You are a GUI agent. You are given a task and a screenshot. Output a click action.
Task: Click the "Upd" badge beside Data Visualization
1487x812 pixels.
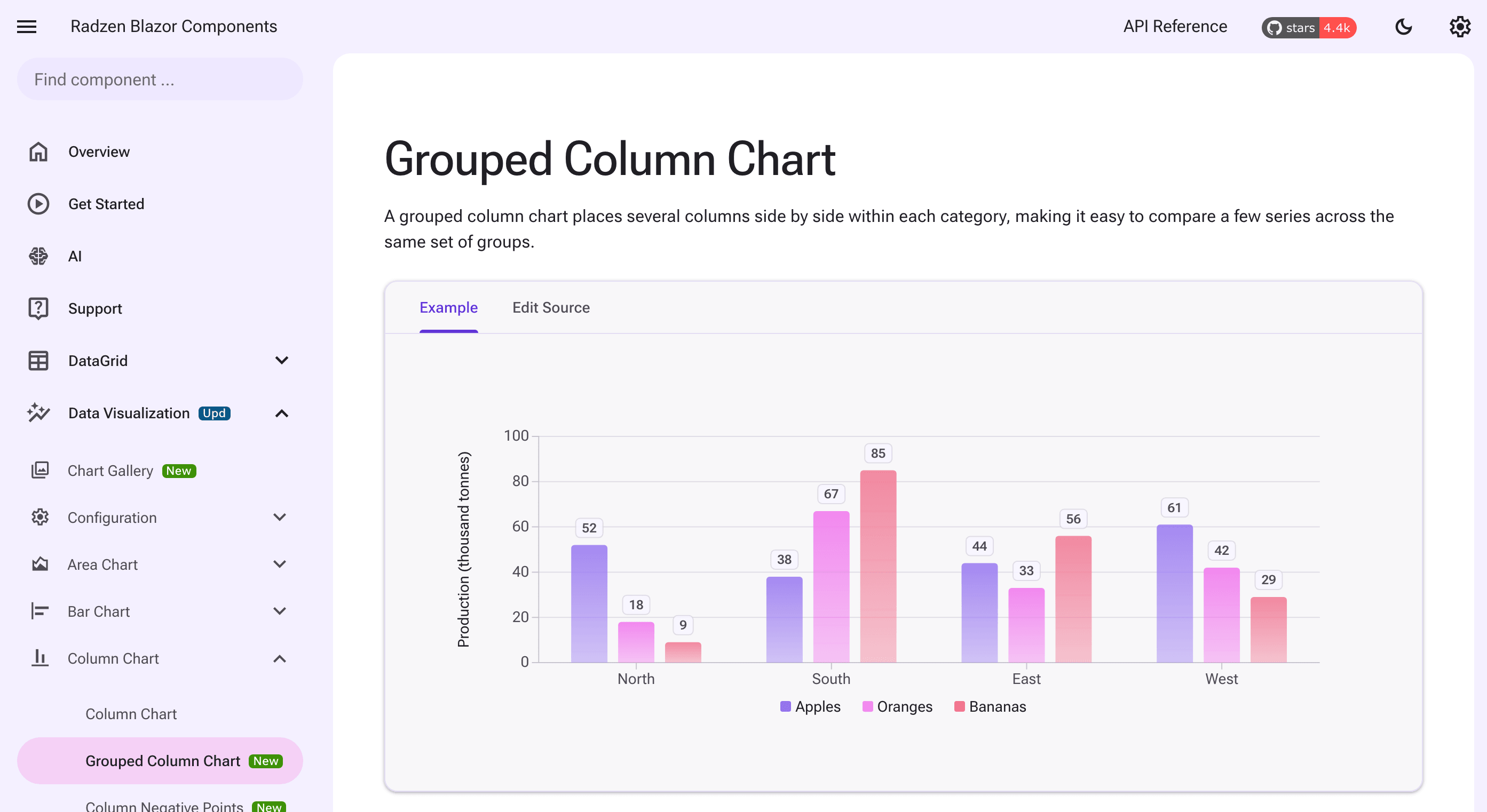[214, 413]
